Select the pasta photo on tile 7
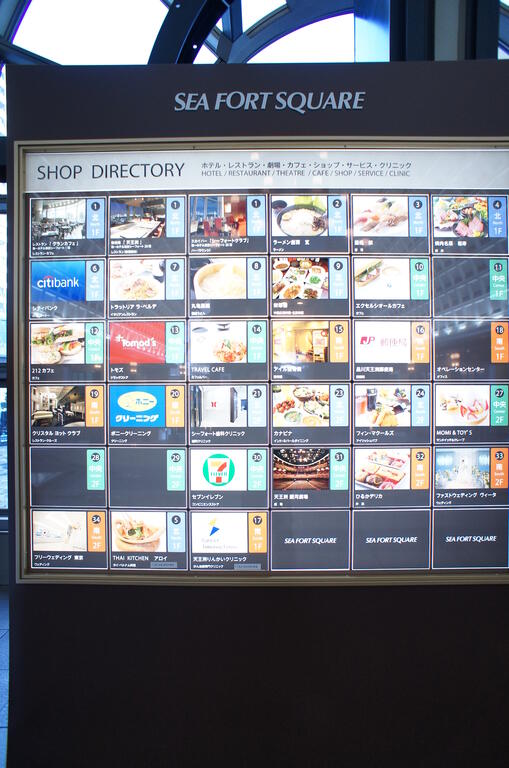 pos(138,280)
